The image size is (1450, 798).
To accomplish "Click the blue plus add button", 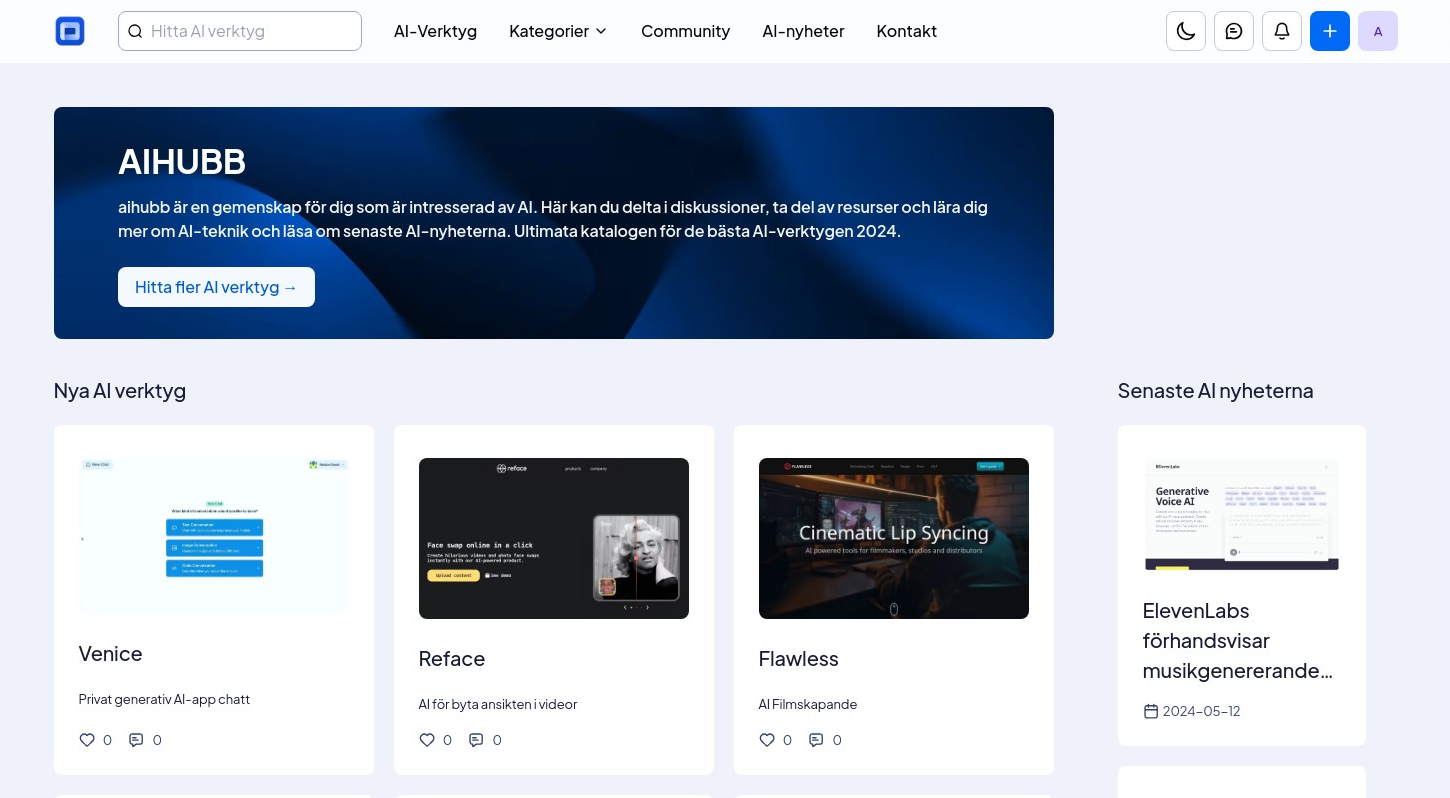I will (x=1330, y=31).
